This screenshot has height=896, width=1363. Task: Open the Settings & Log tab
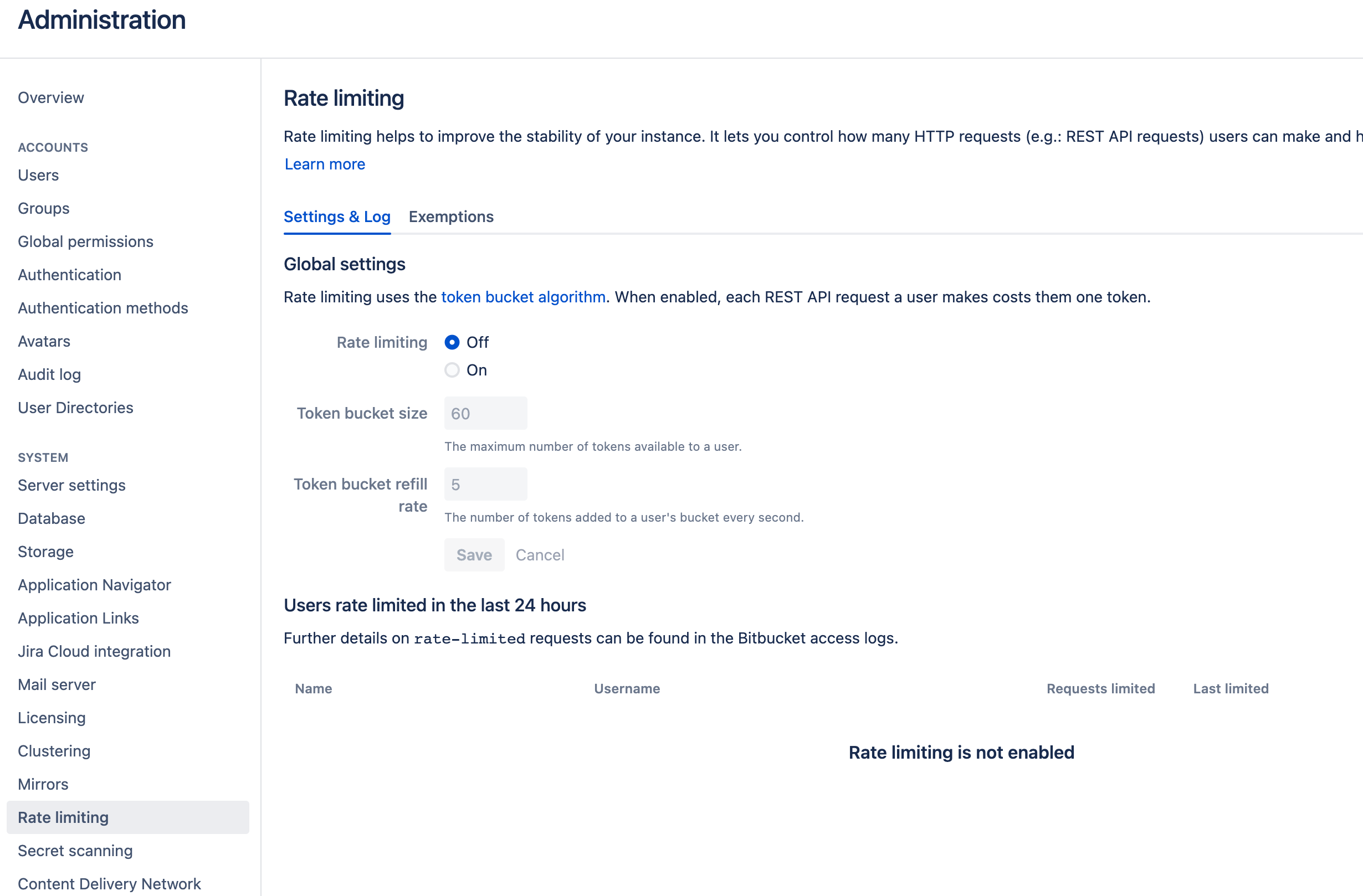(x=337, y=217)
